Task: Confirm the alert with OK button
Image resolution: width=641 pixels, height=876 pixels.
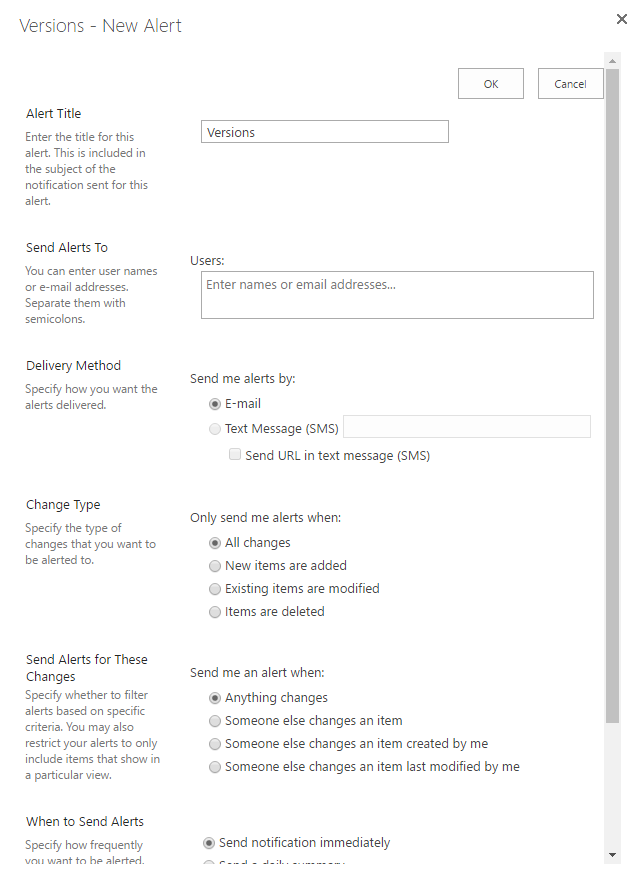Action: (x=491, y=84)
